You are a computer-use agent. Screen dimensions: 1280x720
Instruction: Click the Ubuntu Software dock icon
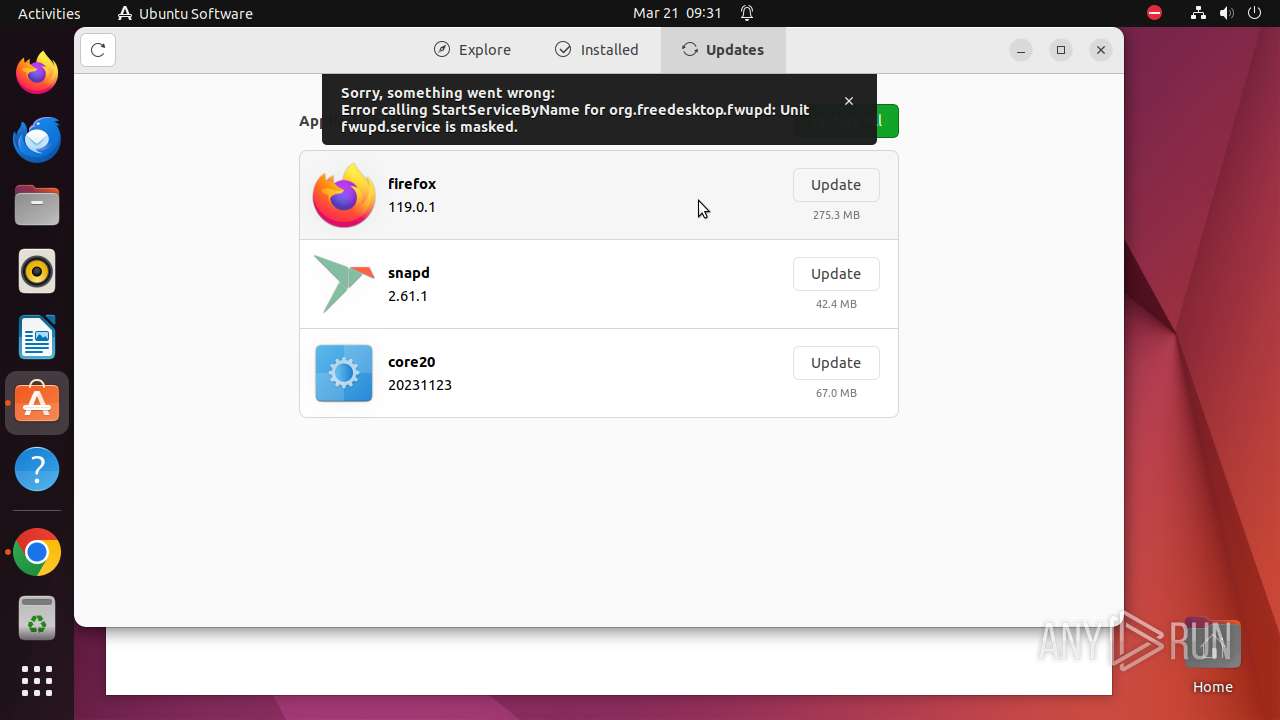click(x=37, y=403)
